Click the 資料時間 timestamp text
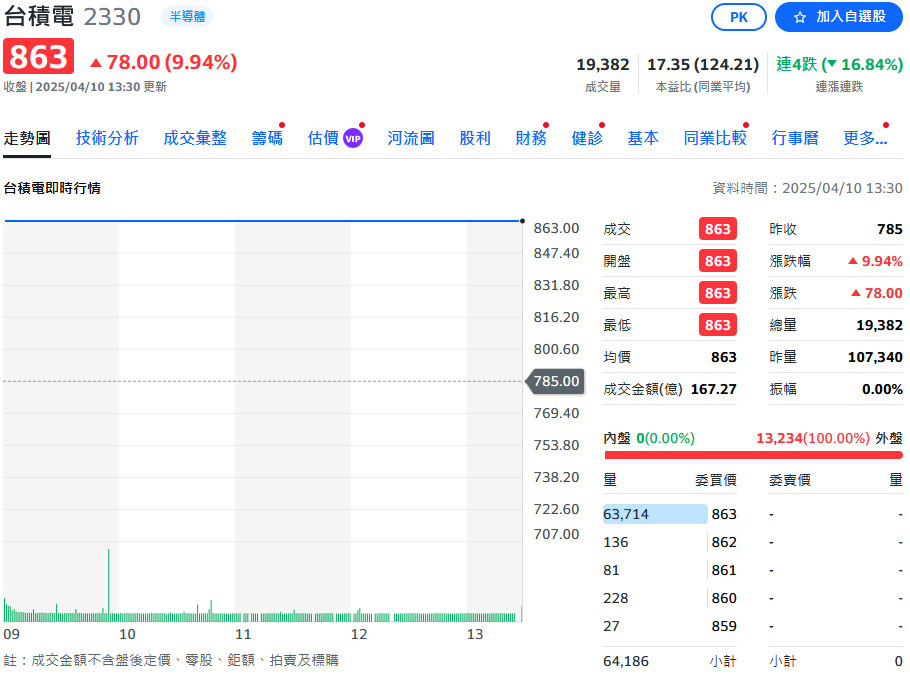910x674 pixels. (807, 188)
